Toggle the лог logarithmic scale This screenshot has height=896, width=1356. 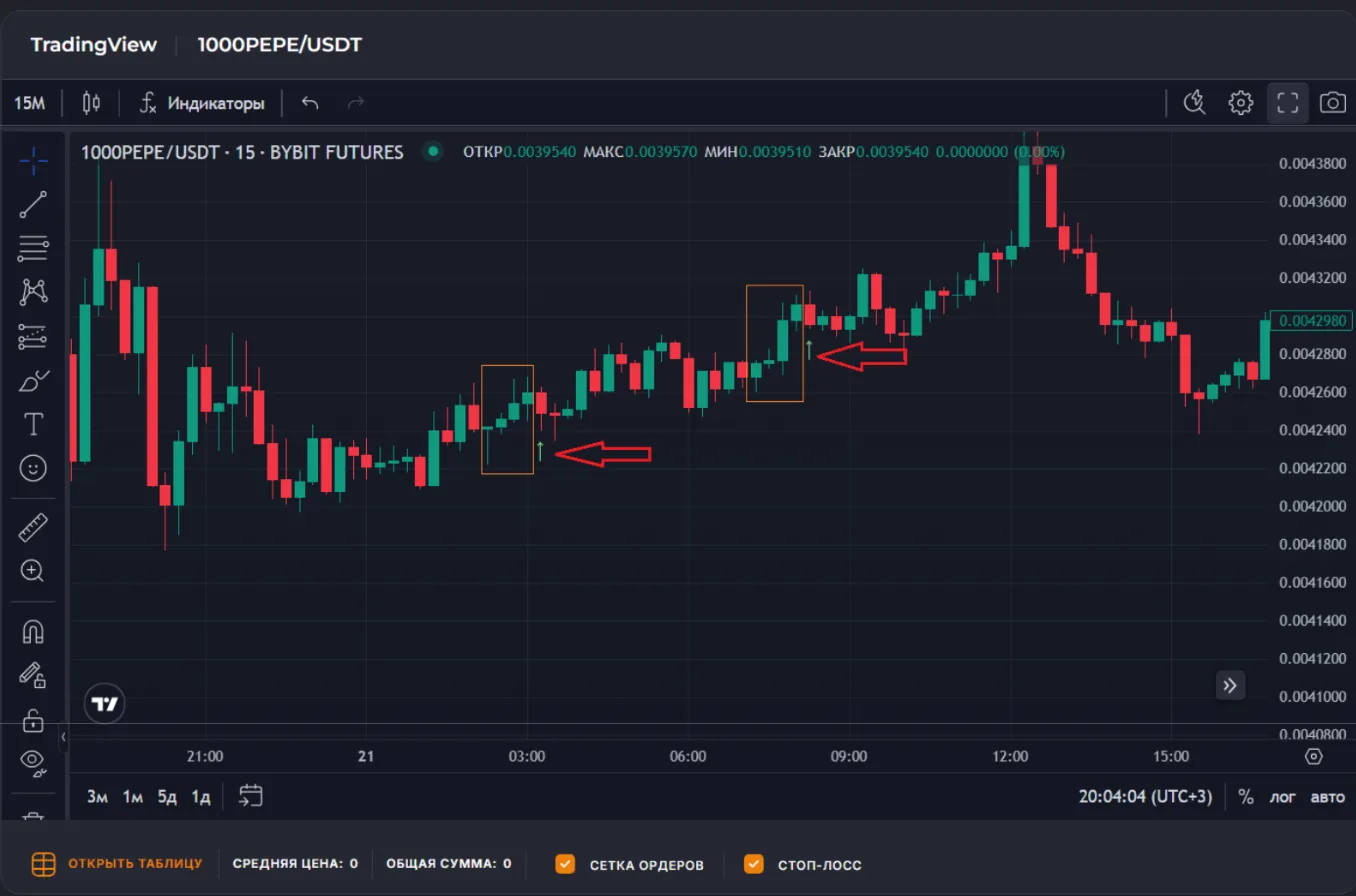coord(1283,797)
